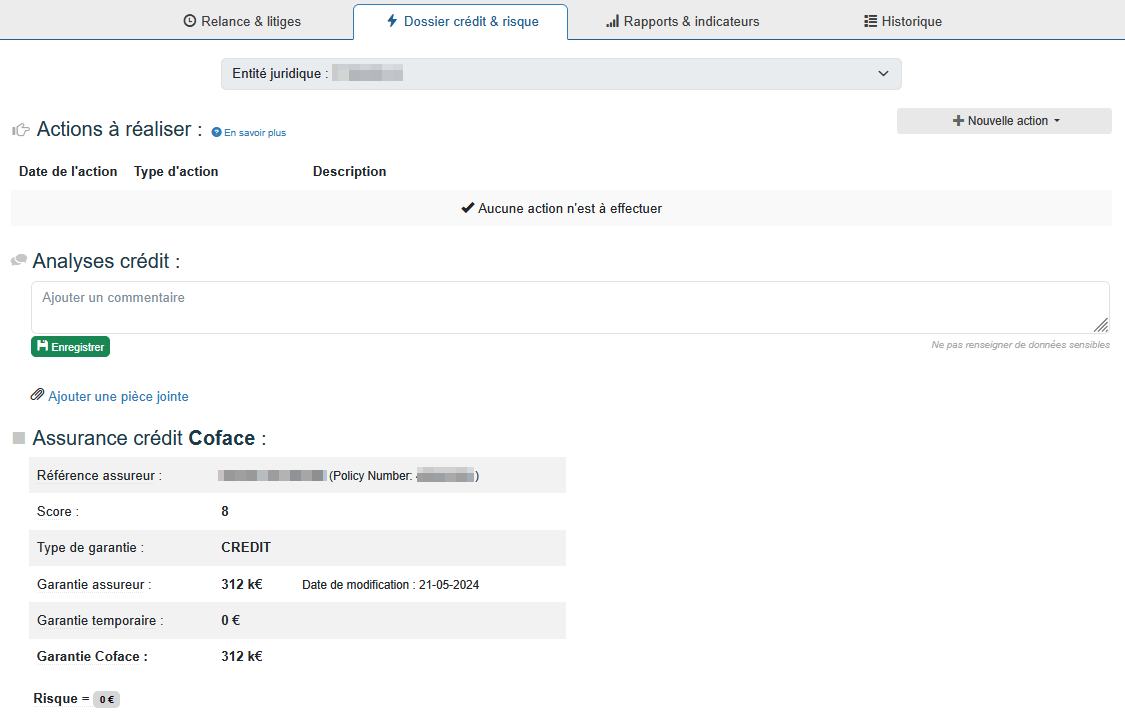
Task: Click in the Ajouter un commentaire field
Action: point(570,307)
